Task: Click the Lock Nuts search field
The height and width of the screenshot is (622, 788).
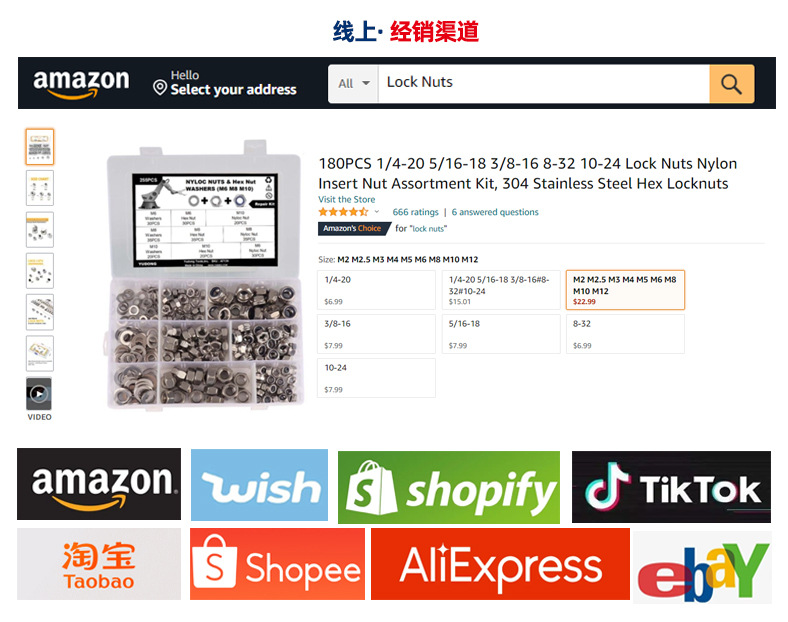Action: (544, 84)
